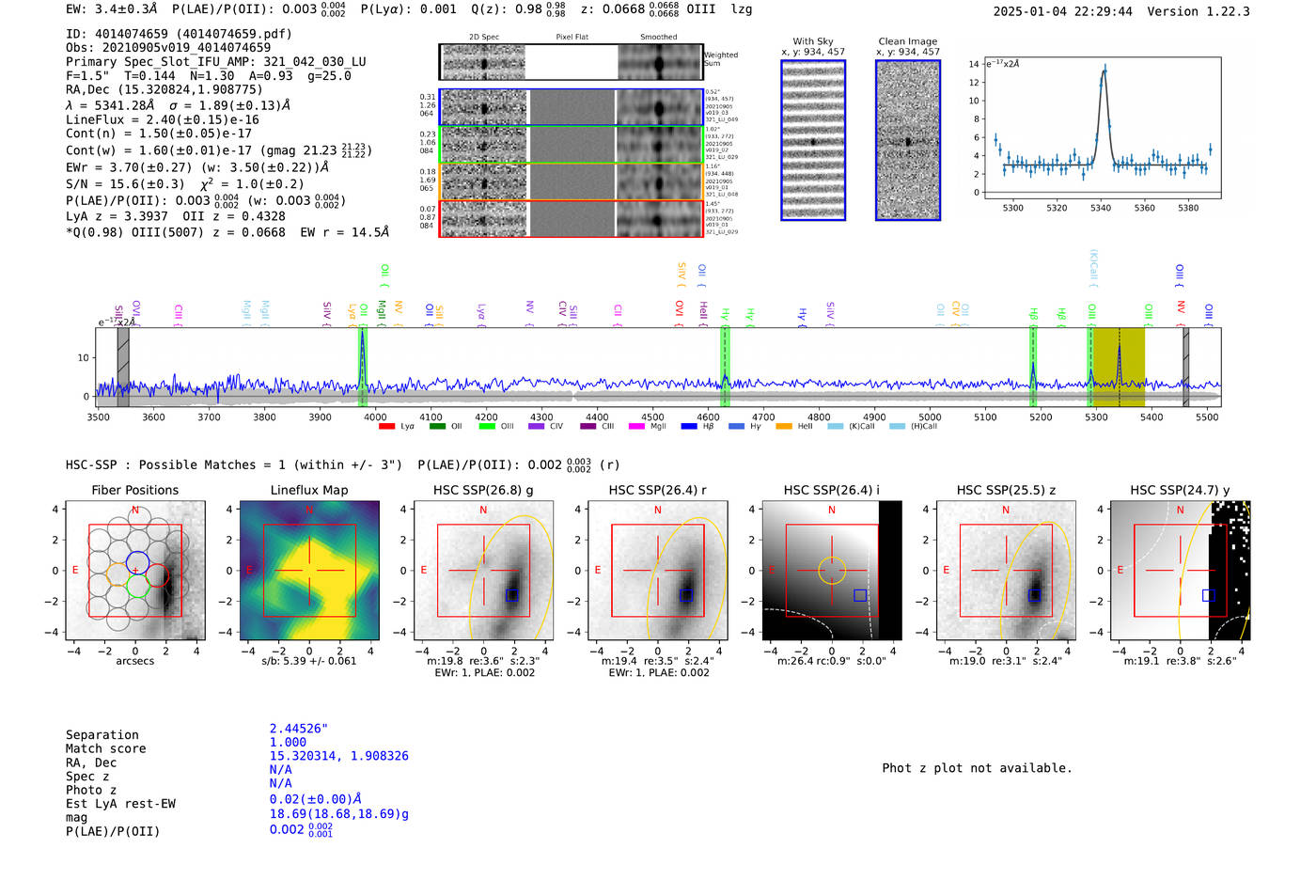Click the Primary Spec_Slot_IFU_AMP line
The width and height of the screenshot is (1316, 896).
(216, 61)
